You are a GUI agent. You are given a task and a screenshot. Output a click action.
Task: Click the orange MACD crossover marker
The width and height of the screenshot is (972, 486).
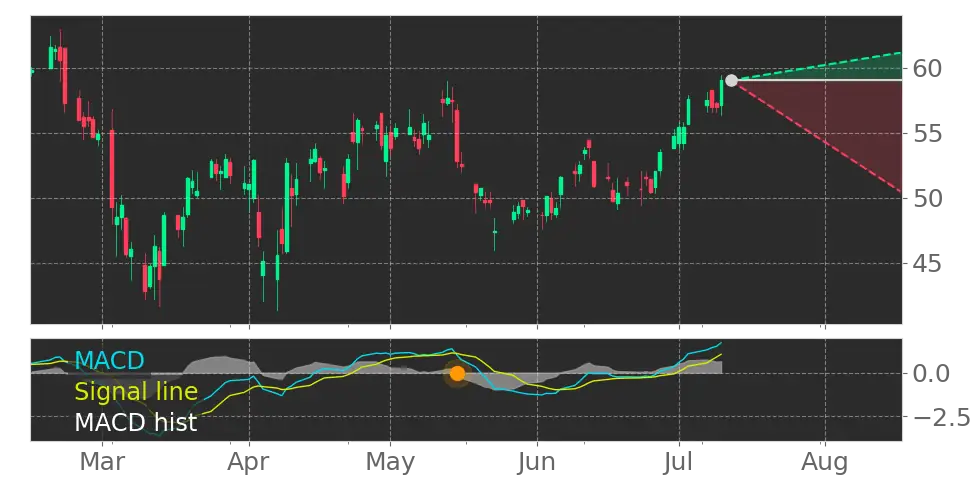click(457, 374)
